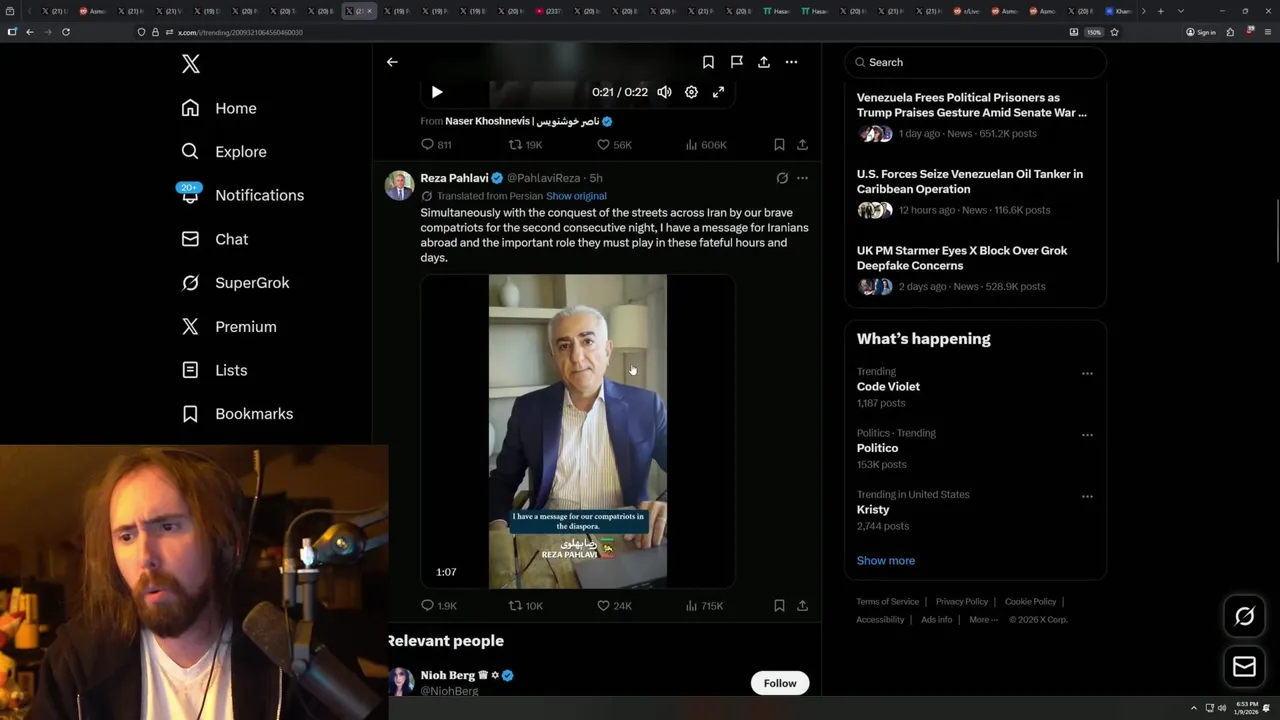Screen dimensions: 1280x720
Task: Click the X logo in sidebar
Action: tap(191, 64)
